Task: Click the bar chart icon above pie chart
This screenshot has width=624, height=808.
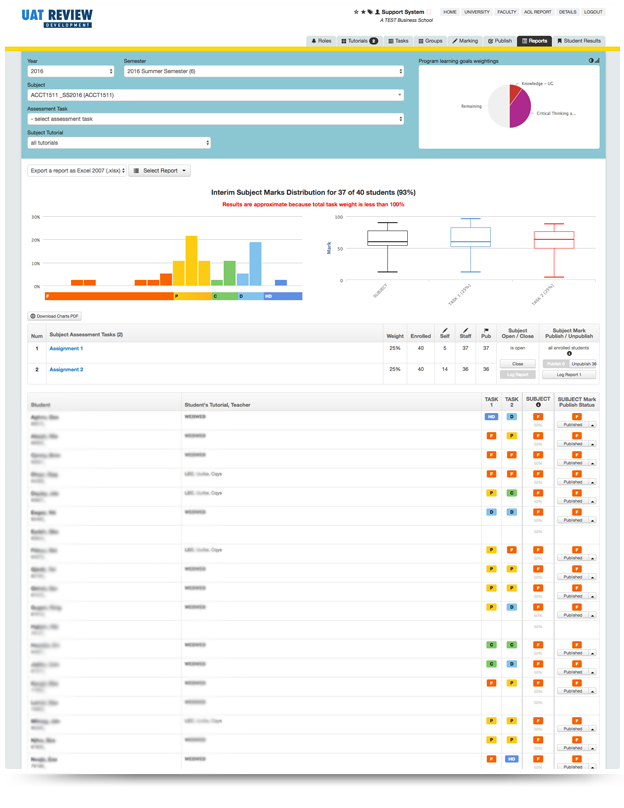Action: [x=598, y=61]
